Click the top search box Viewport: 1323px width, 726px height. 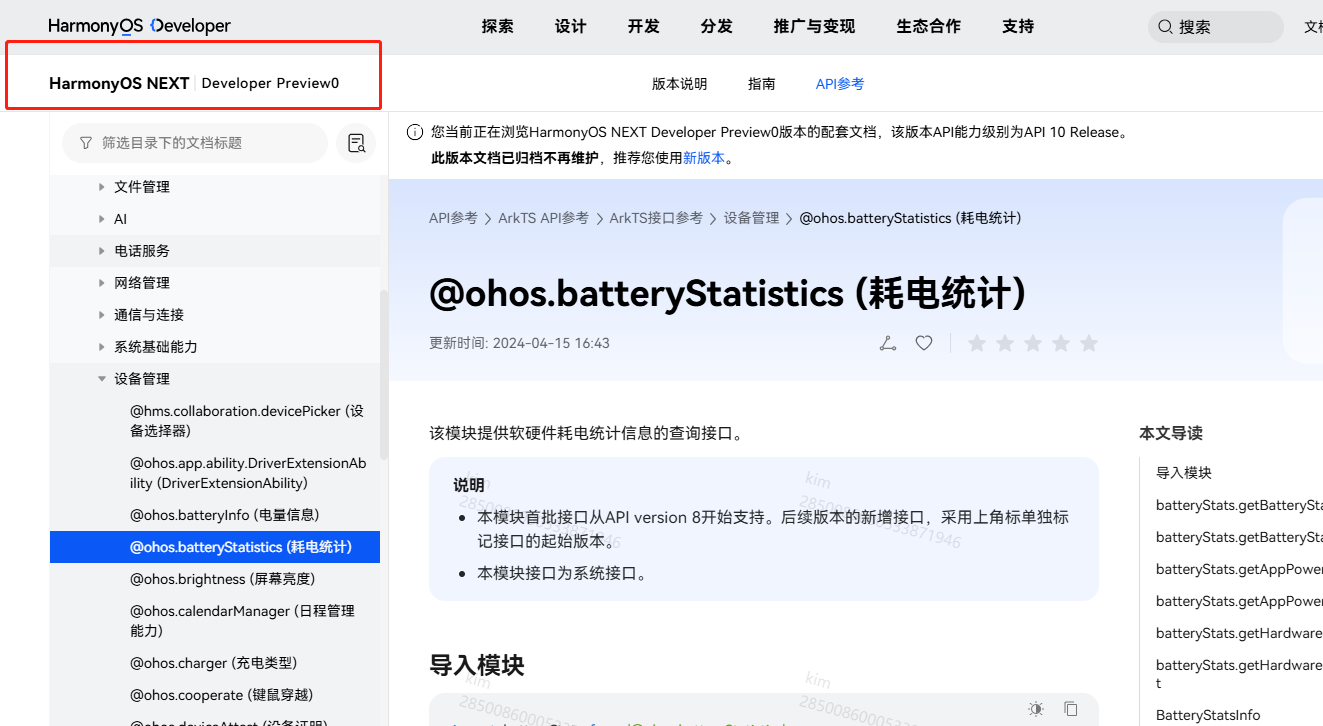[1215, 27]
